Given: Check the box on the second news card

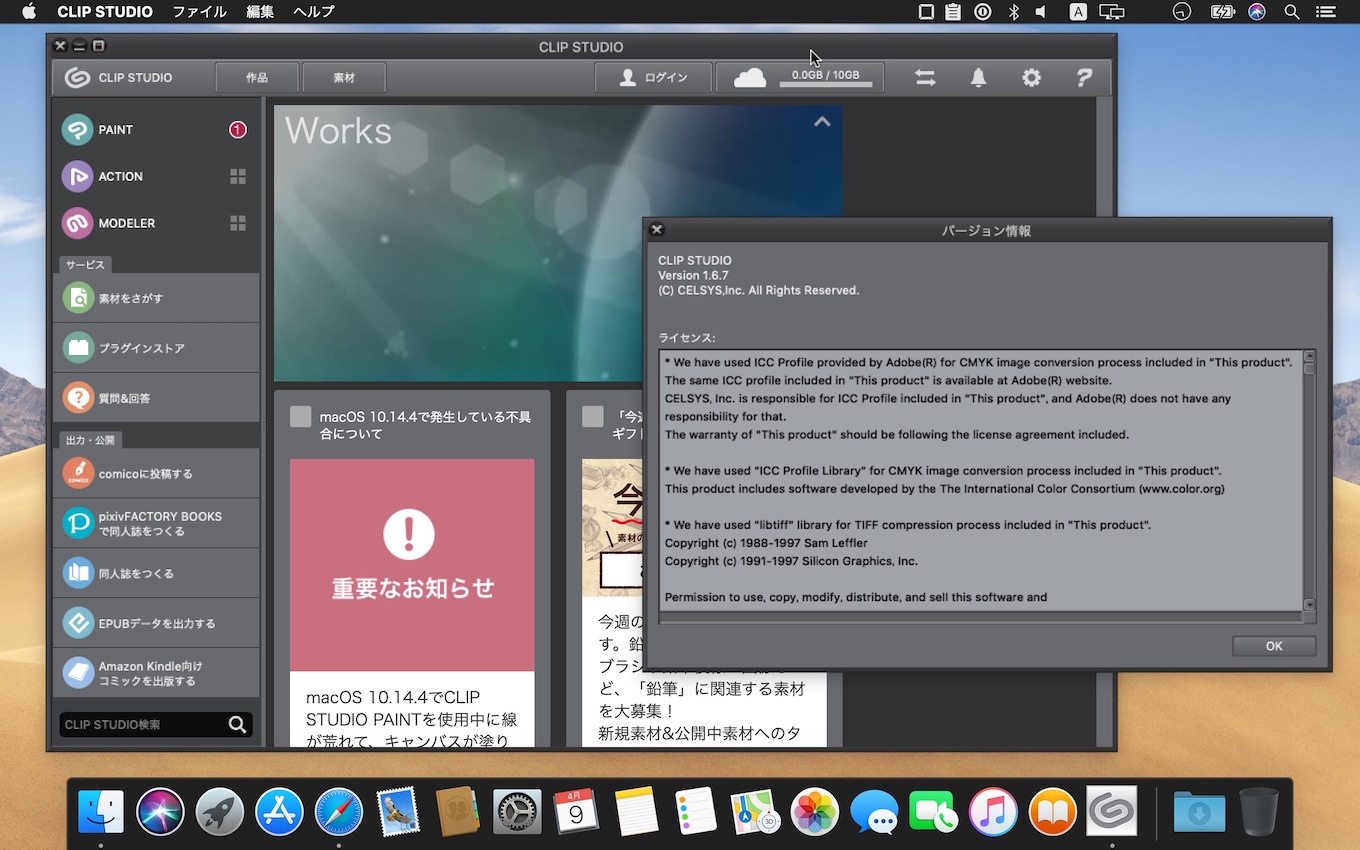Looking at the screenshot, I should (x=592, y=417).
